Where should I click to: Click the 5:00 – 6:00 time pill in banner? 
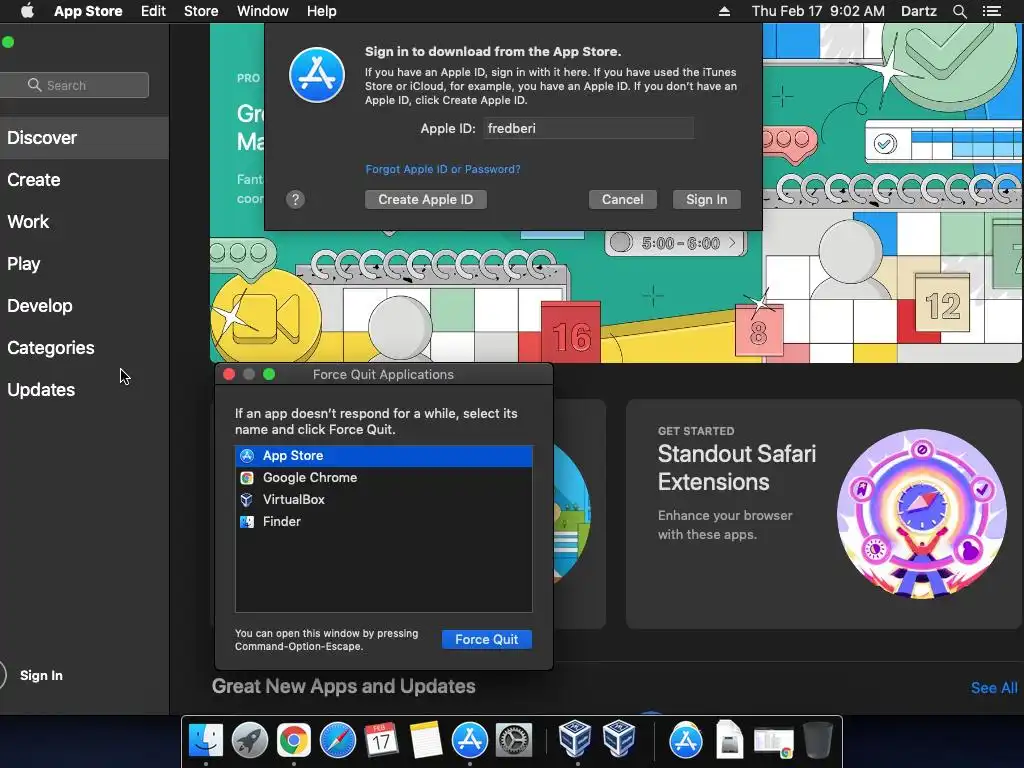675,243
